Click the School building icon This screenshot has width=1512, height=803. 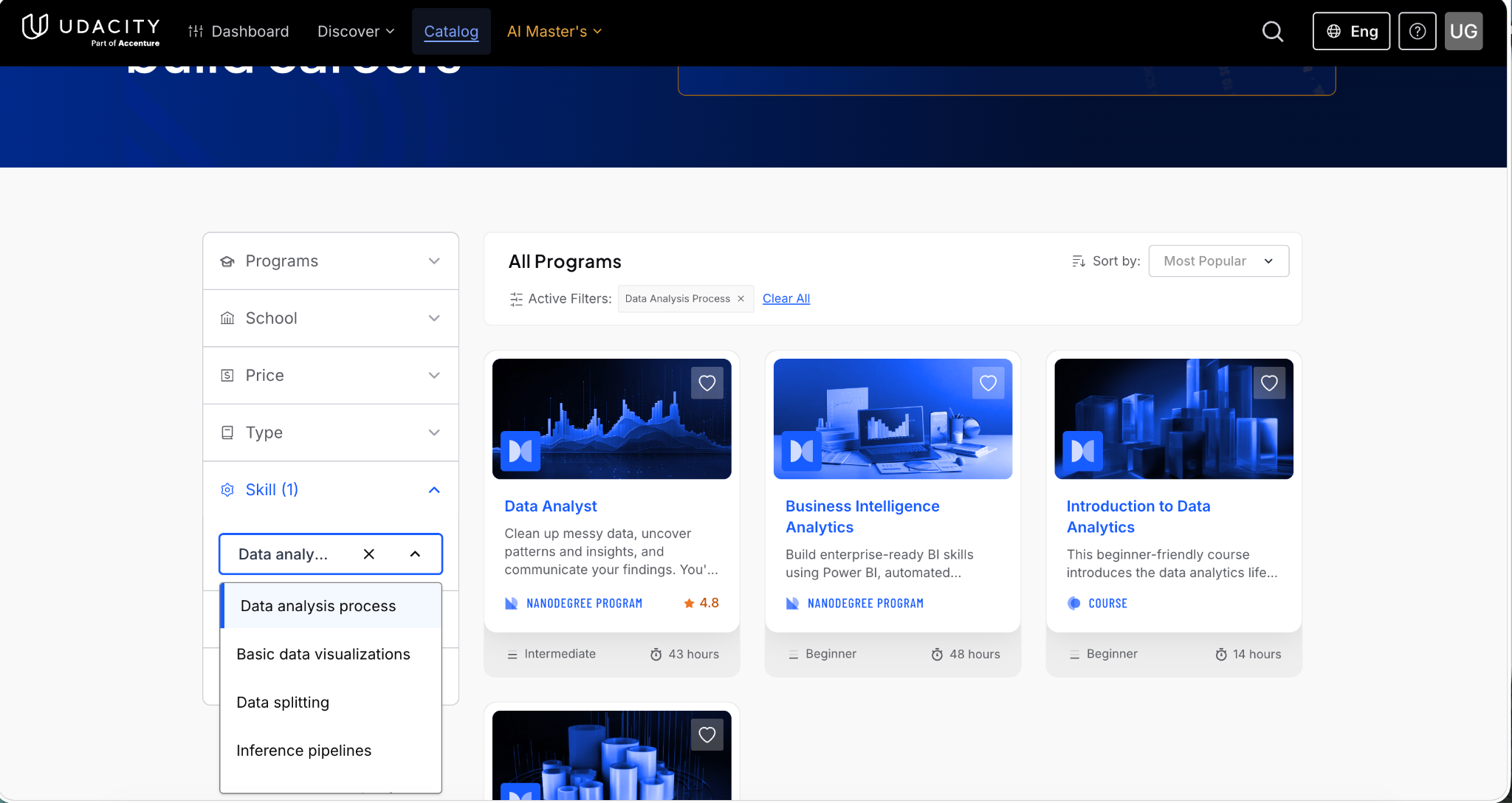tap(227, 318)
